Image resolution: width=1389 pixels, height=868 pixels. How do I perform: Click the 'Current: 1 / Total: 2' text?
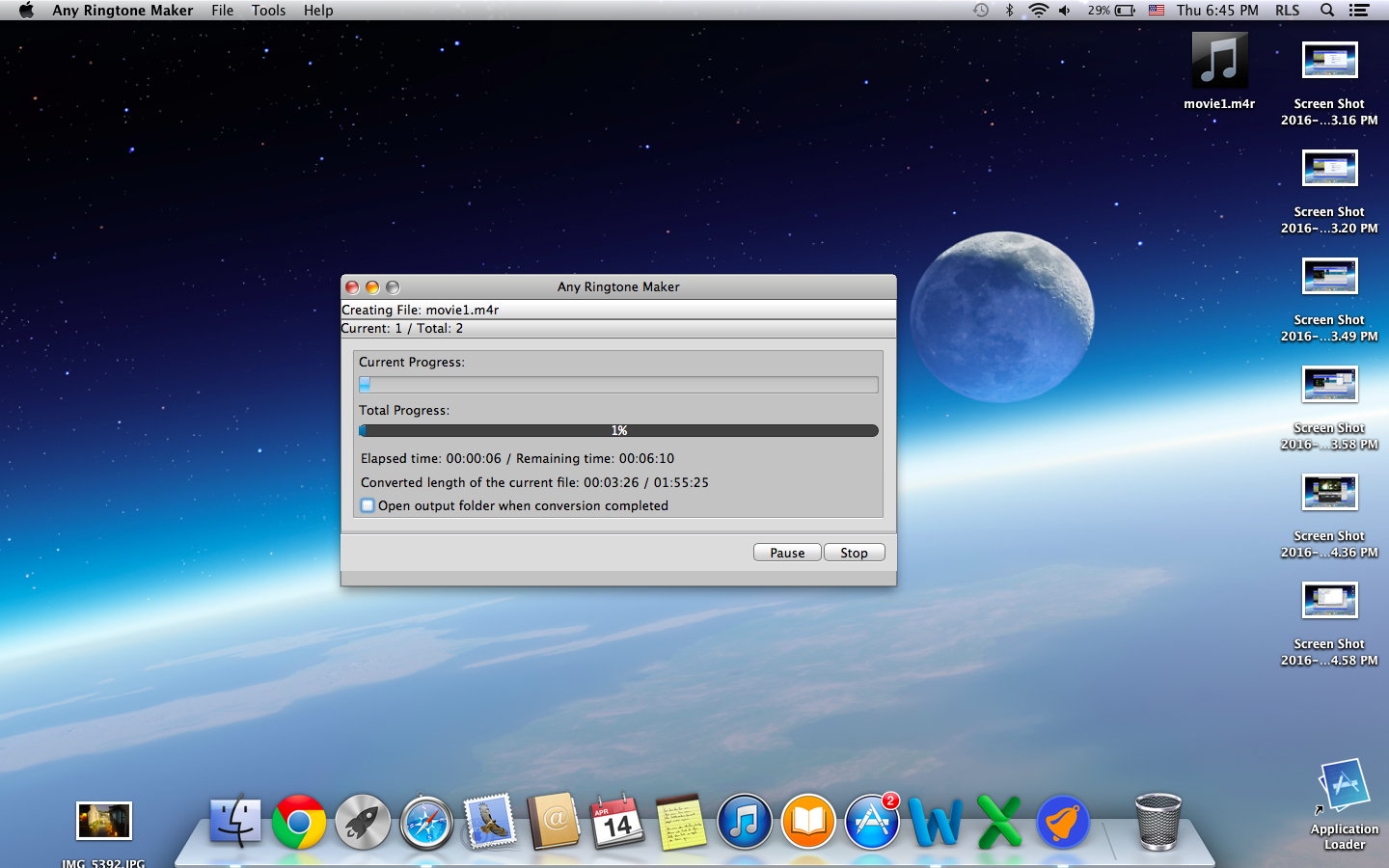point(402,328)
